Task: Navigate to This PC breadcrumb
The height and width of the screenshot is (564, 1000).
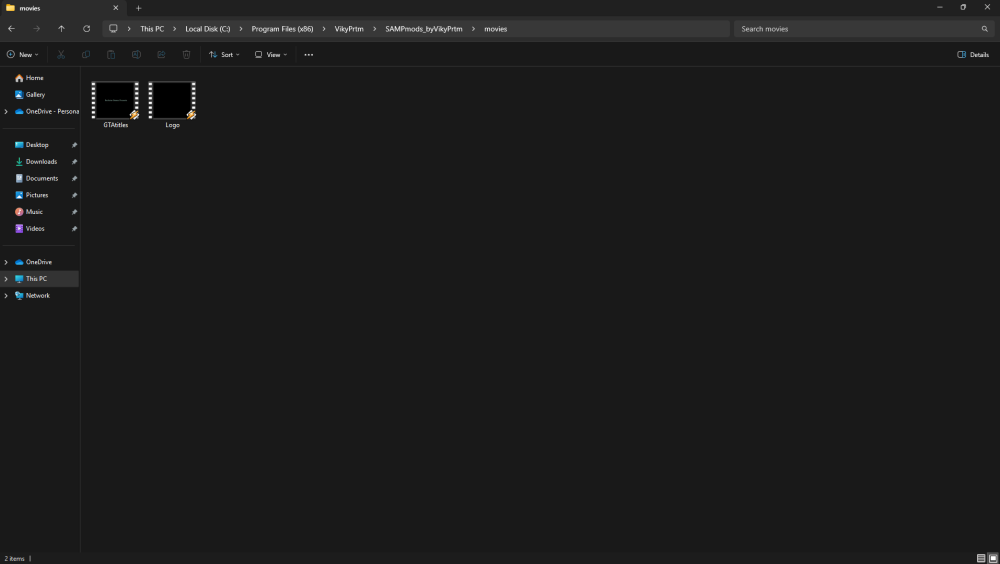Action: (152, 29)
